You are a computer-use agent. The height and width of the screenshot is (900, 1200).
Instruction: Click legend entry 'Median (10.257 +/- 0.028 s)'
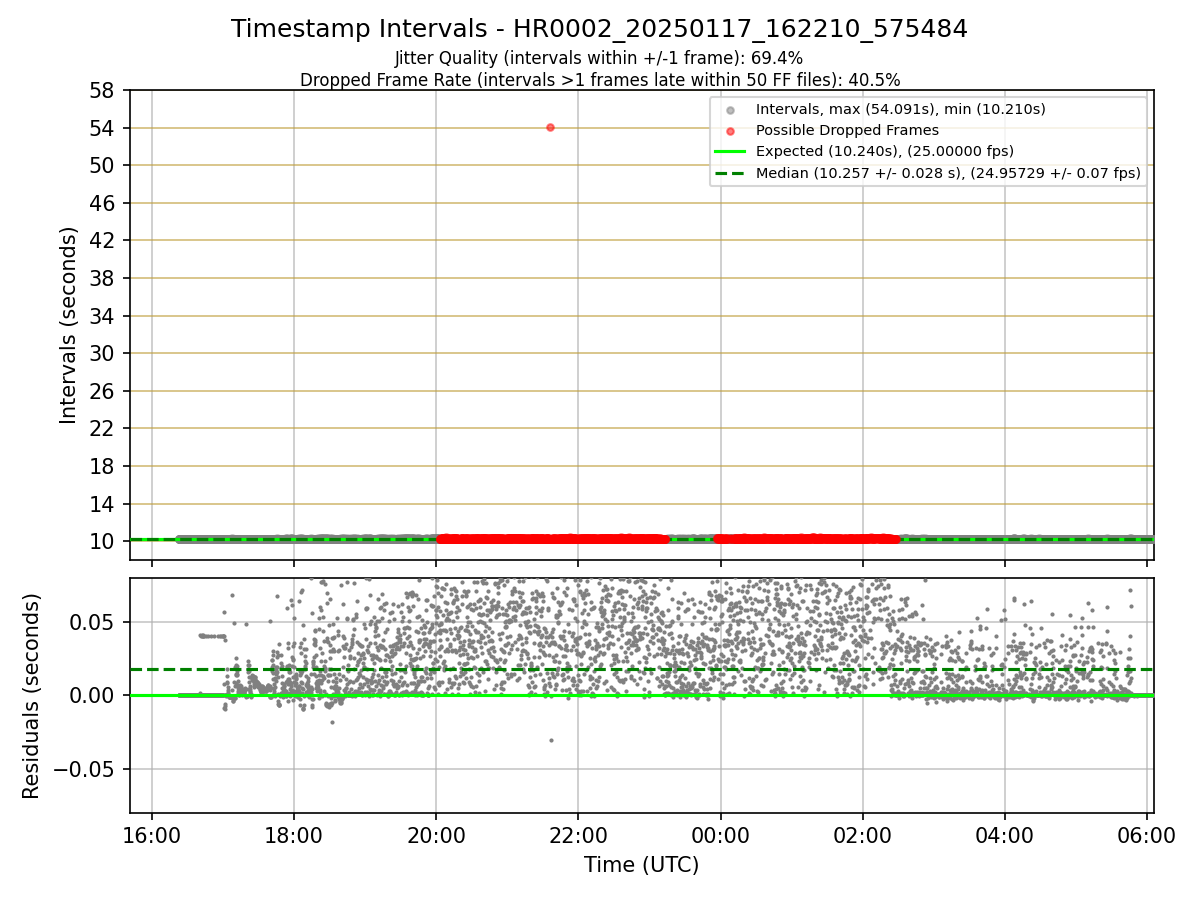[x=948, y=173]
